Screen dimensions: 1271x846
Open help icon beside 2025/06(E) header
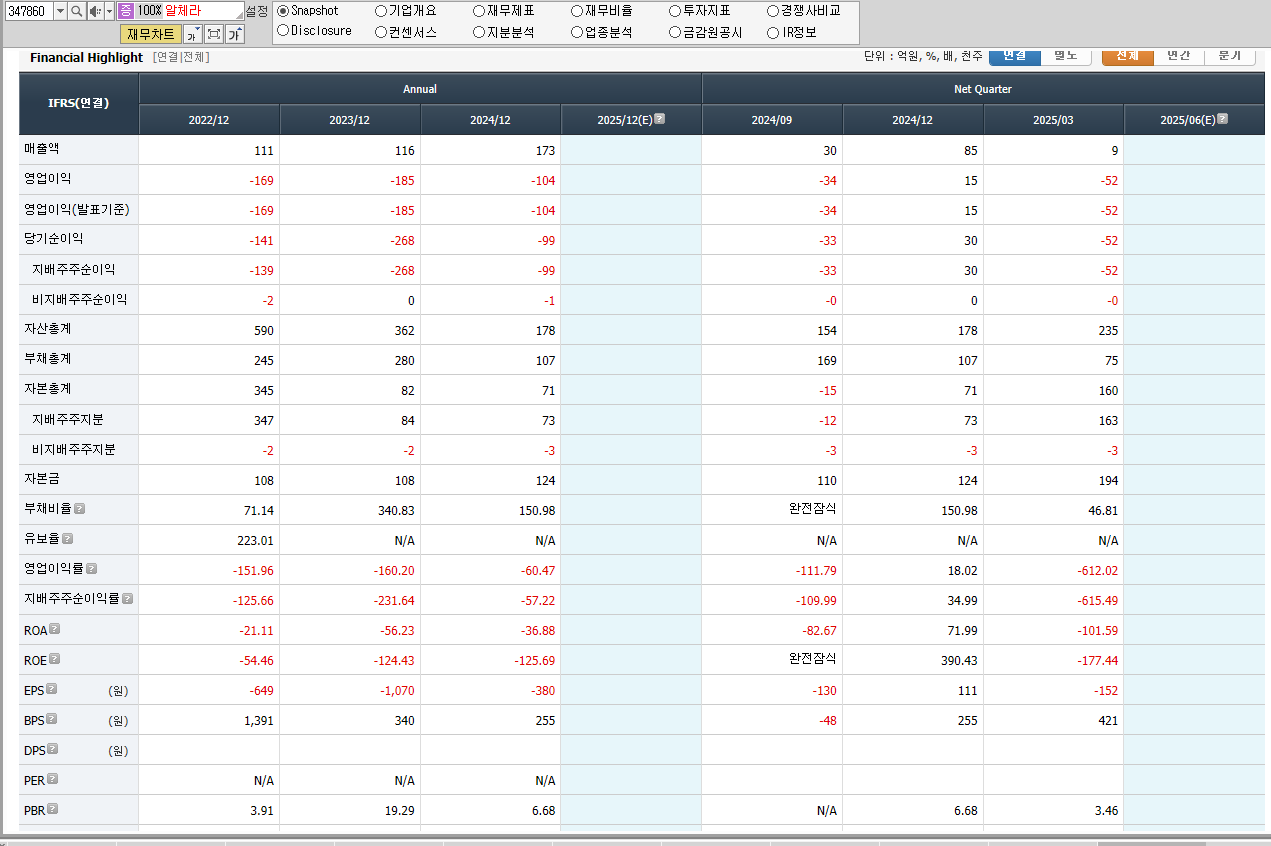coord(1223,118)
